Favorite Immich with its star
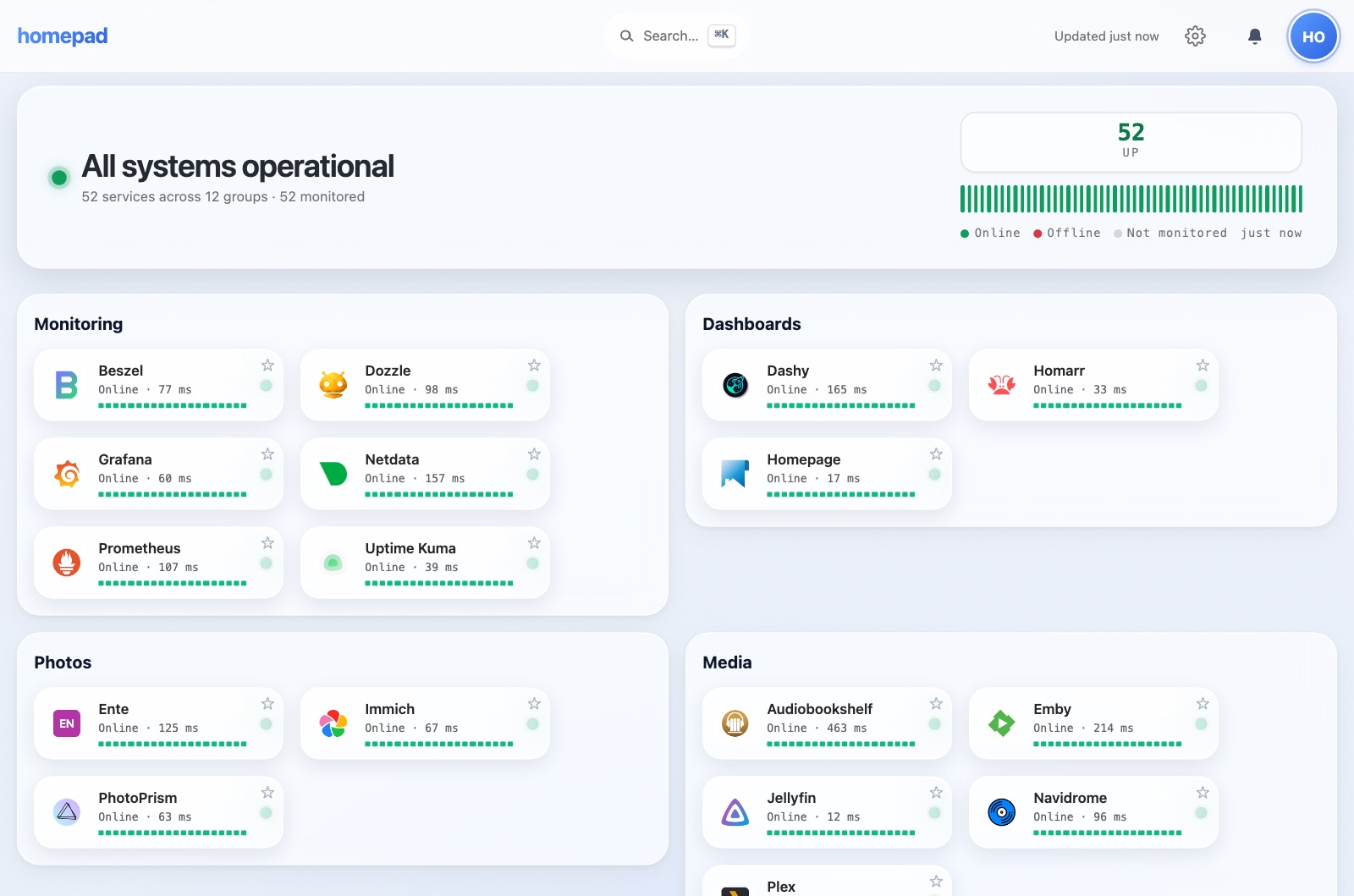The image size is (1354, 896). point(534,704)
